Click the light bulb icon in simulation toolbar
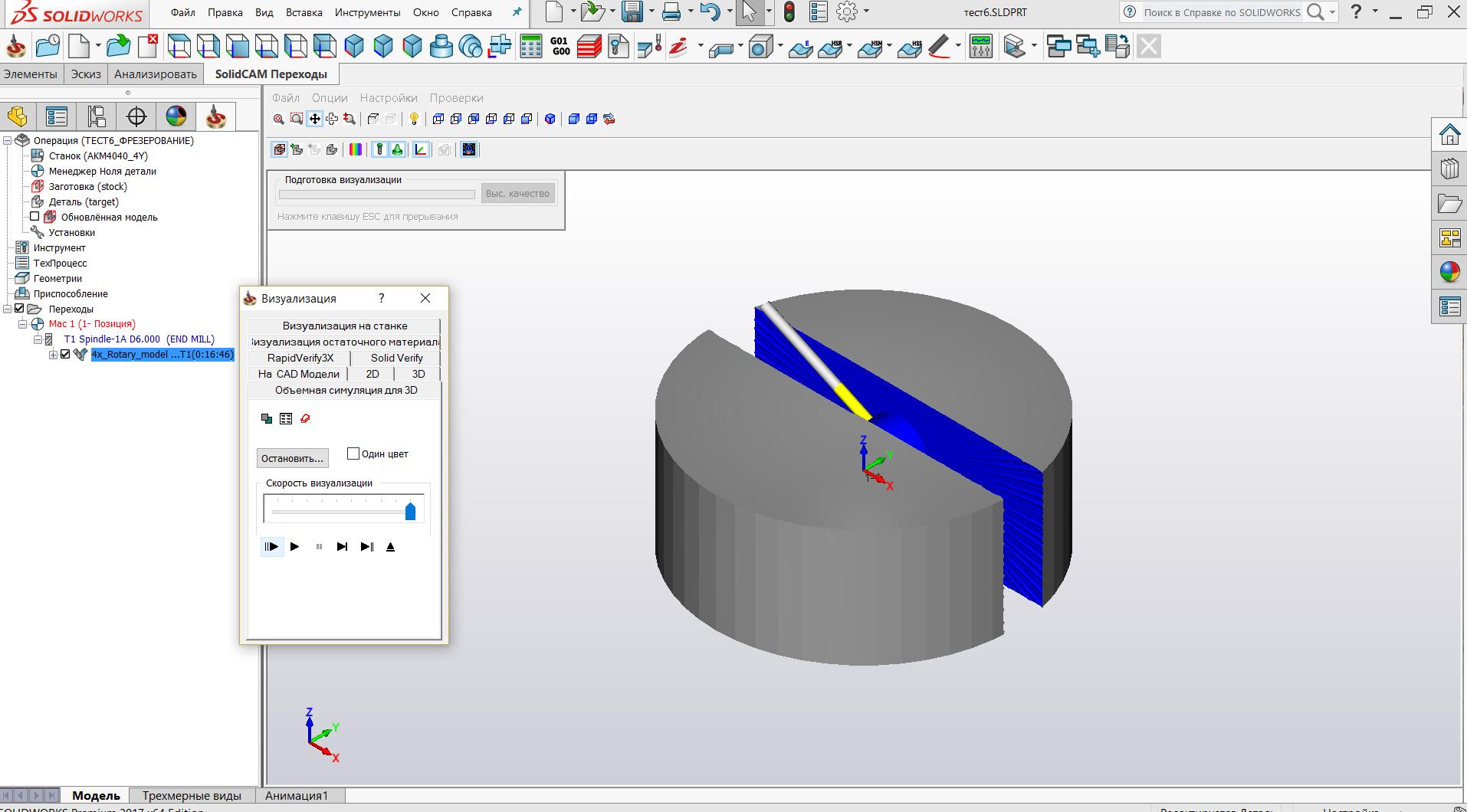 coord(414,119)
